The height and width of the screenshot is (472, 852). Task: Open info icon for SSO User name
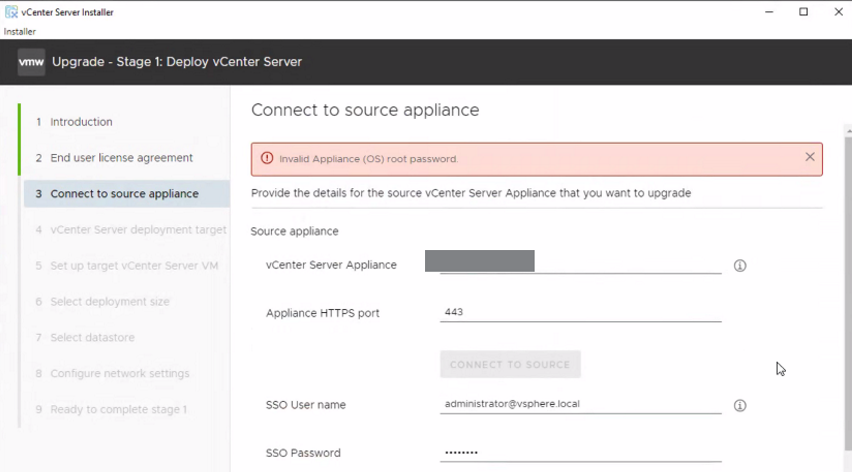740,406
